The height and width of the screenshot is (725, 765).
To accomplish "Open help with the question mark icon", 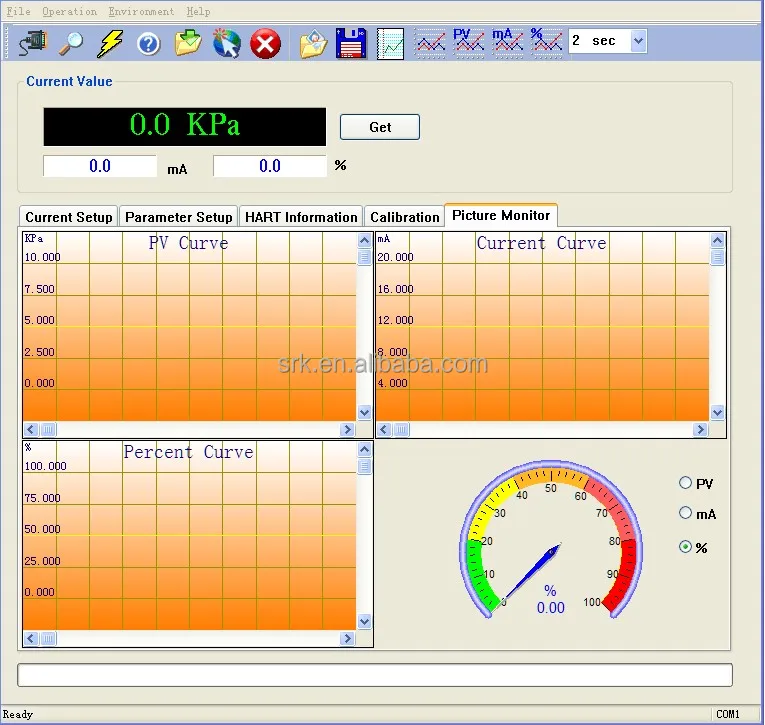I will 148,44.
